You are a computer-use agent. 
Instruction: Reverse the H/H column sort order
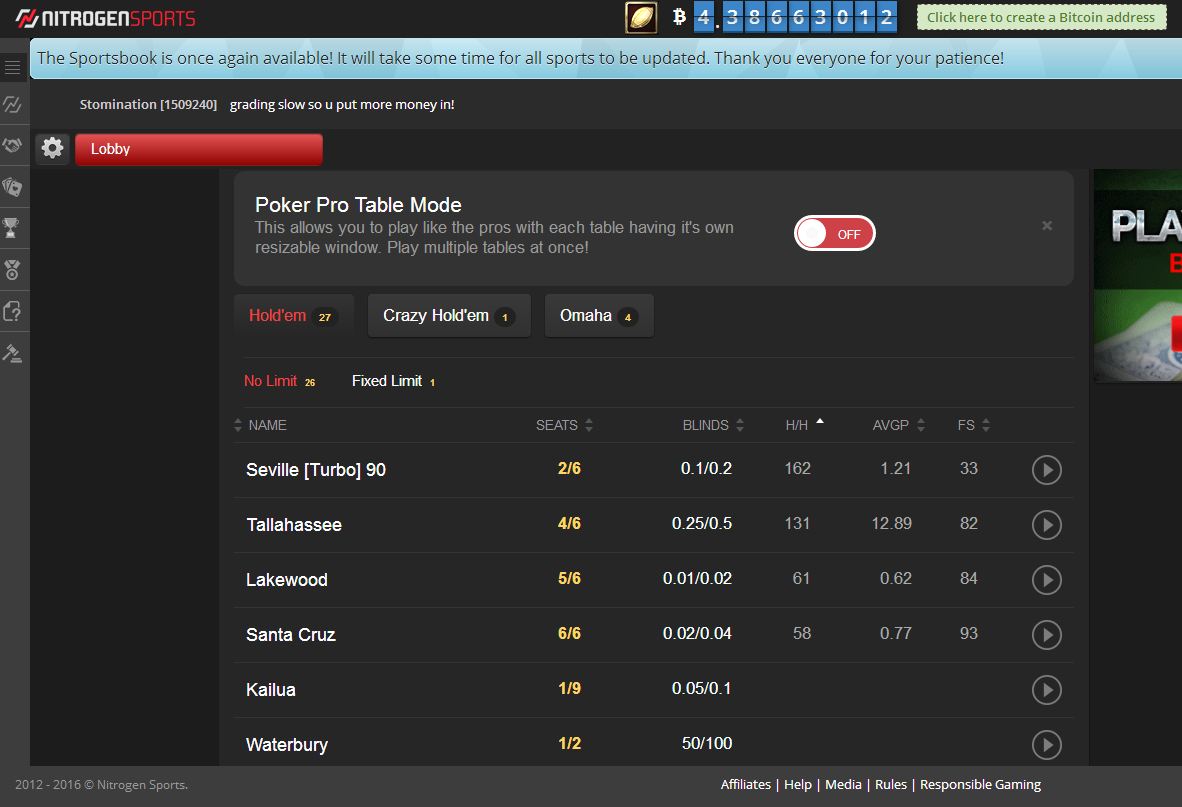800,425
